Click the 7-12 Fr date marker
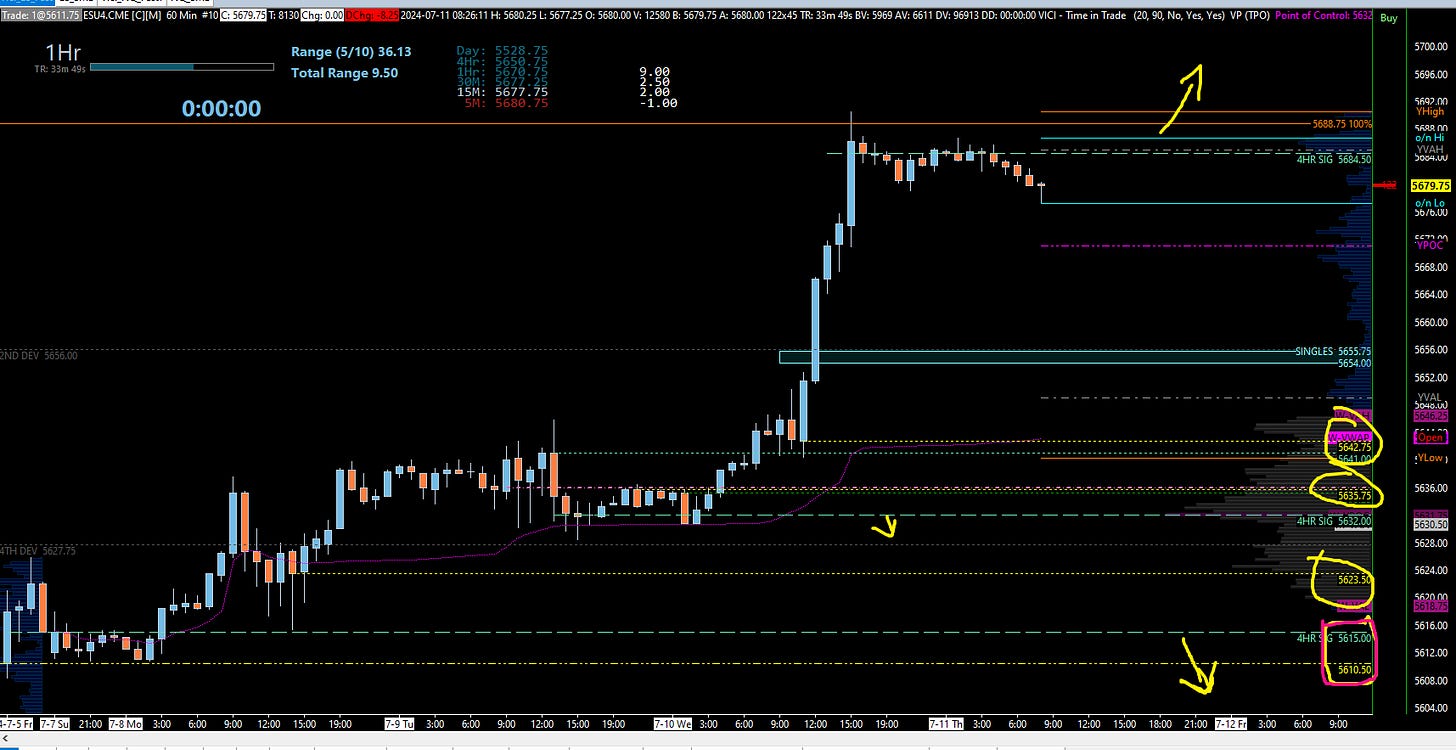The width and height of the screenshot is (1456, 750). point(1230,723)
